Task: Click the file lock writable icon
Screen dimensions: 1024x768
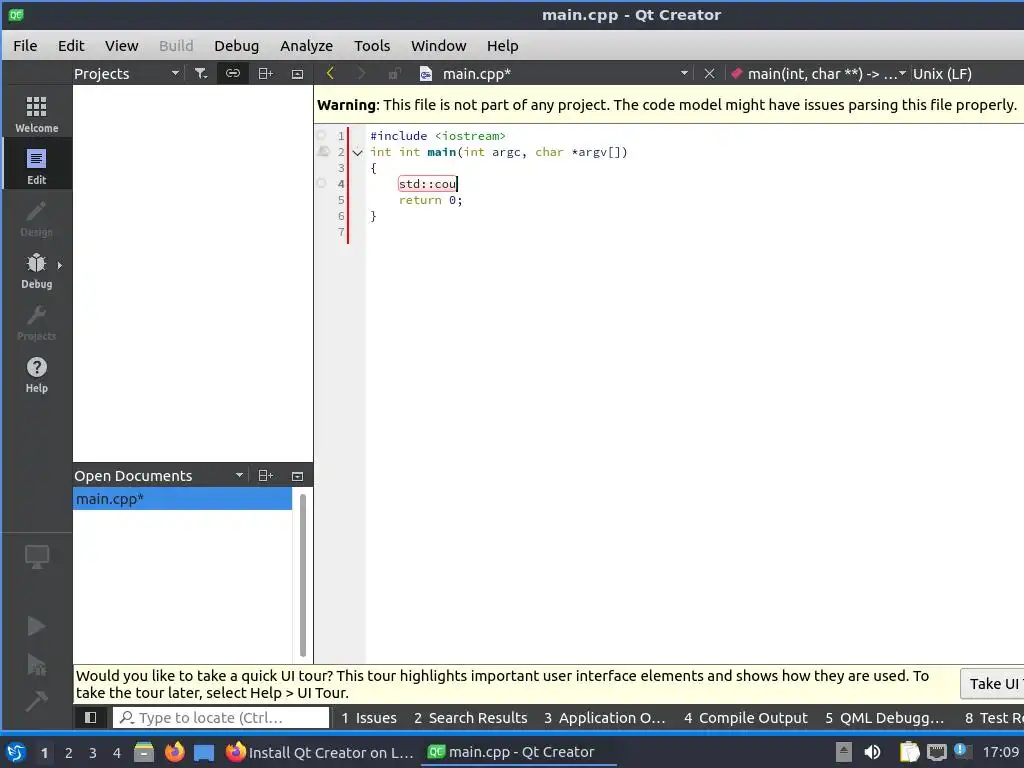Action: (394, 74)
